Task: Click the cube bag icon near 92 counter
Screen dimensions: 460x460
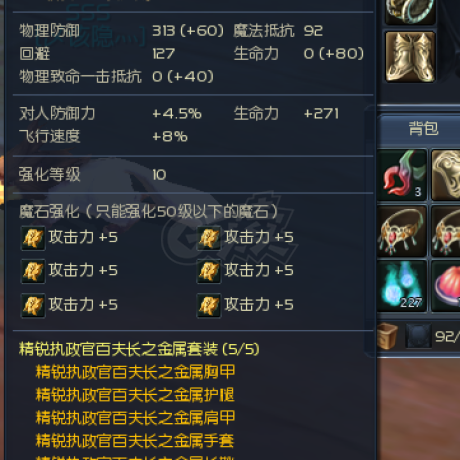Action: point(387,336)
